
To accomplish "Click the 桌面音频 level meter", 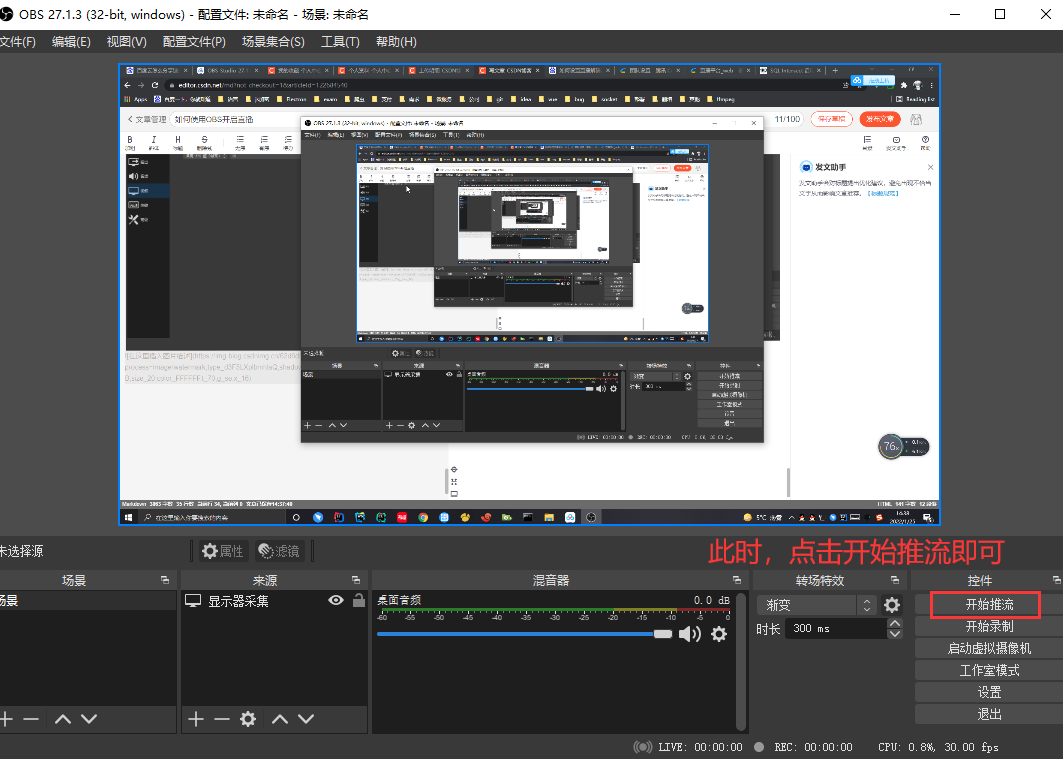I will click(553, 611).
